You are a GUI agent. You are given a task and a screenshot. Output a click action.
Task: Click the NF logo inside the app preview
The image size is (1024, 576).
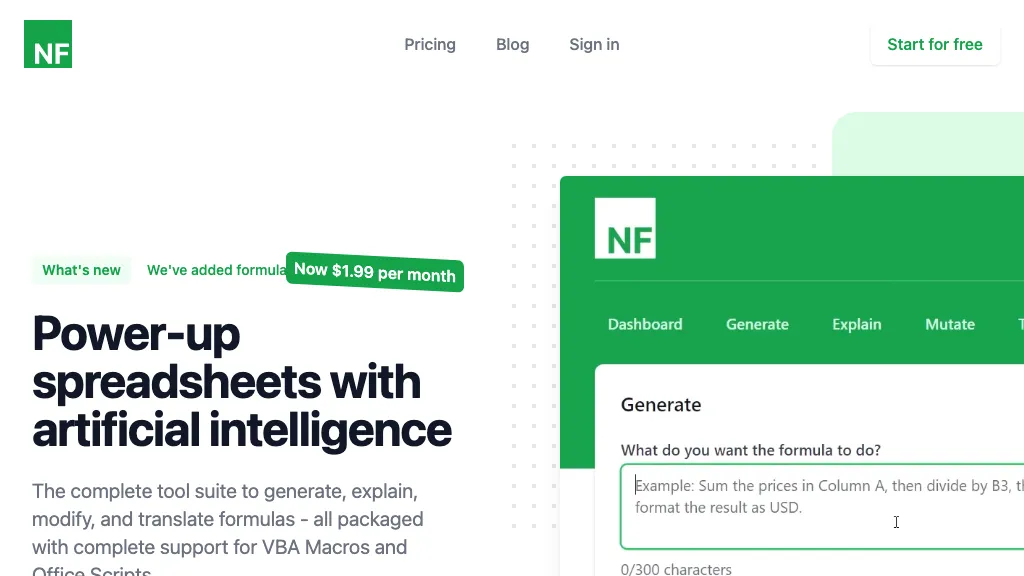[625, 228]
